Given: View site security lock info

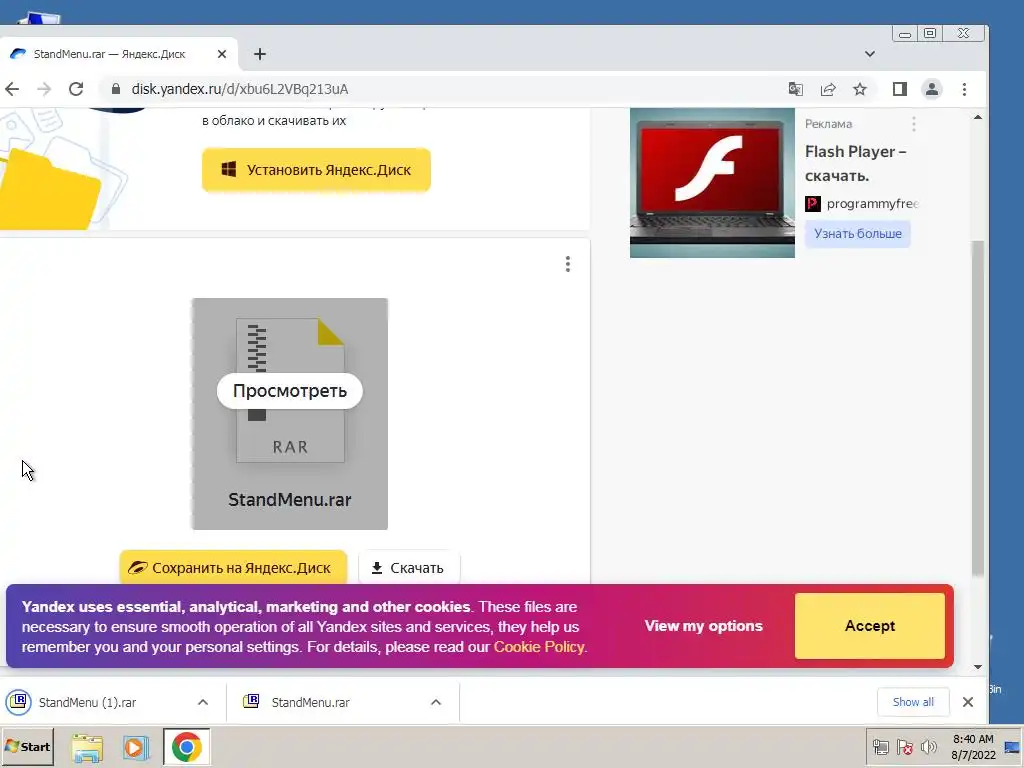Looking at the screenshot, I should pyautogui.click(x=116, y=89).
